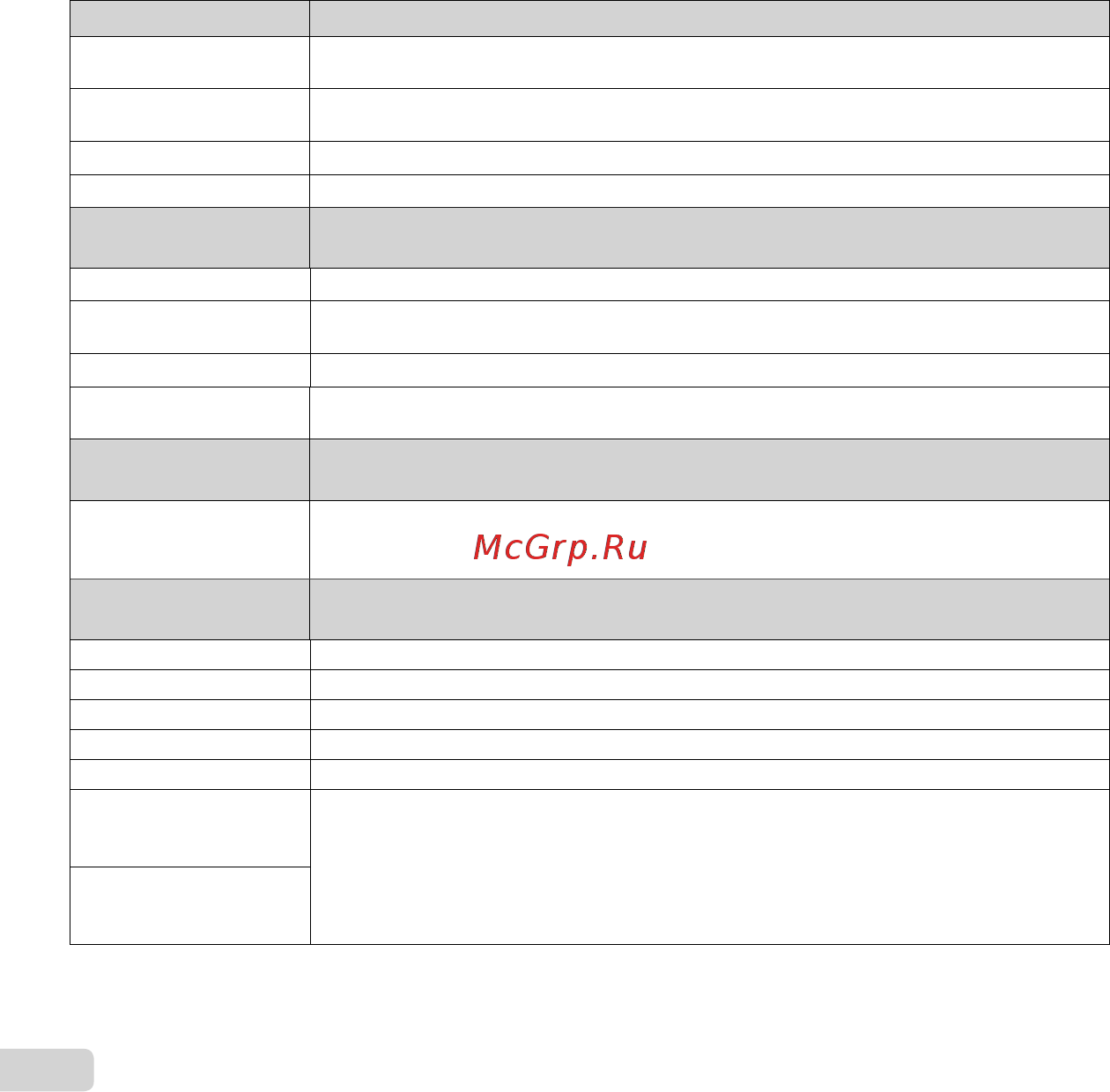The width and height of the screenshot is (1110, 1092).
Task: Click the narrow cell of the third gray band
Action: (189, 469)
